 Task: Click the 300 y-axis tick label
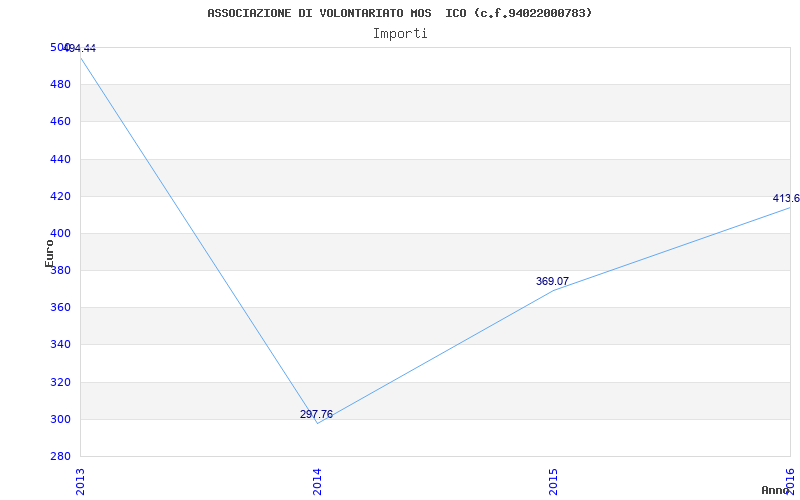60,419
